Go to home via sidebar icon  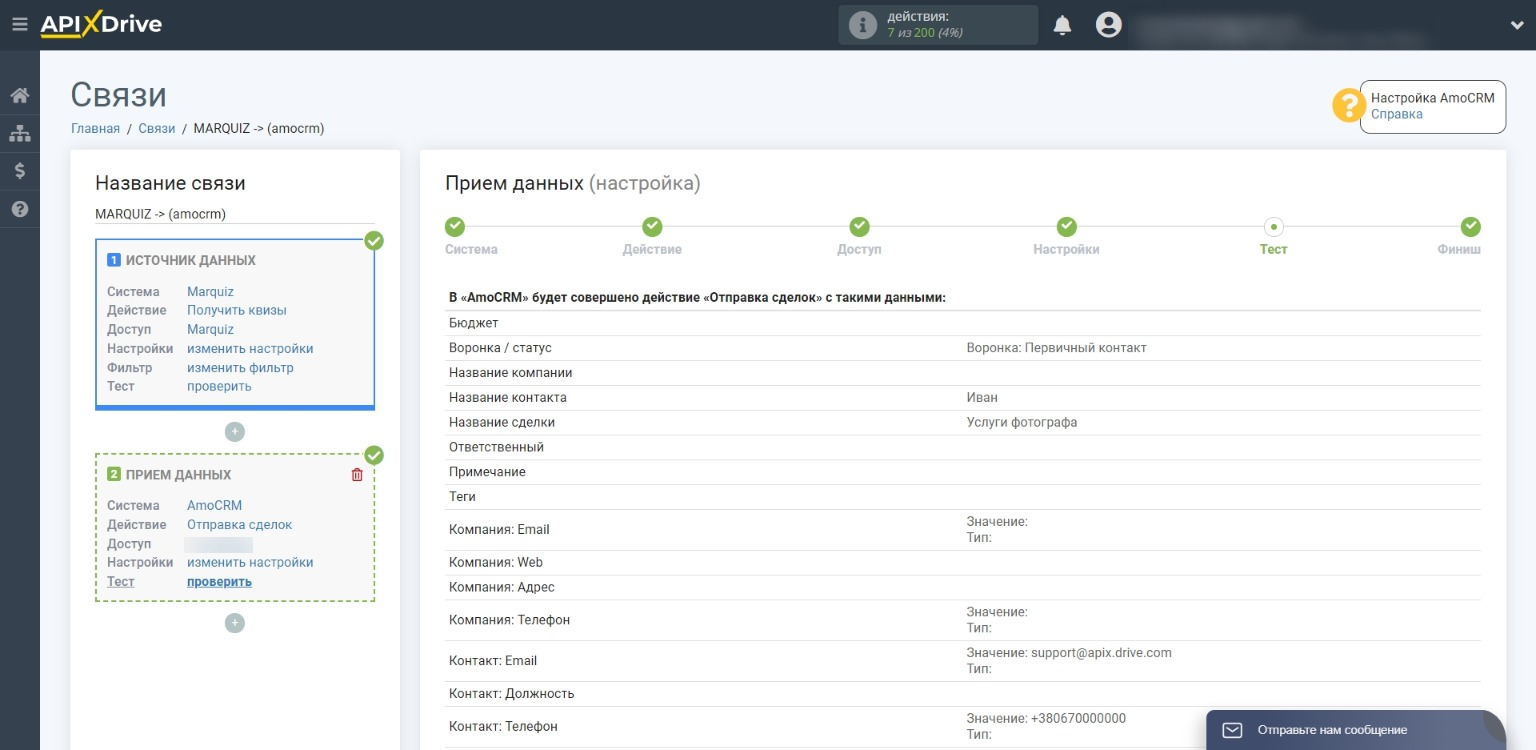19,96
